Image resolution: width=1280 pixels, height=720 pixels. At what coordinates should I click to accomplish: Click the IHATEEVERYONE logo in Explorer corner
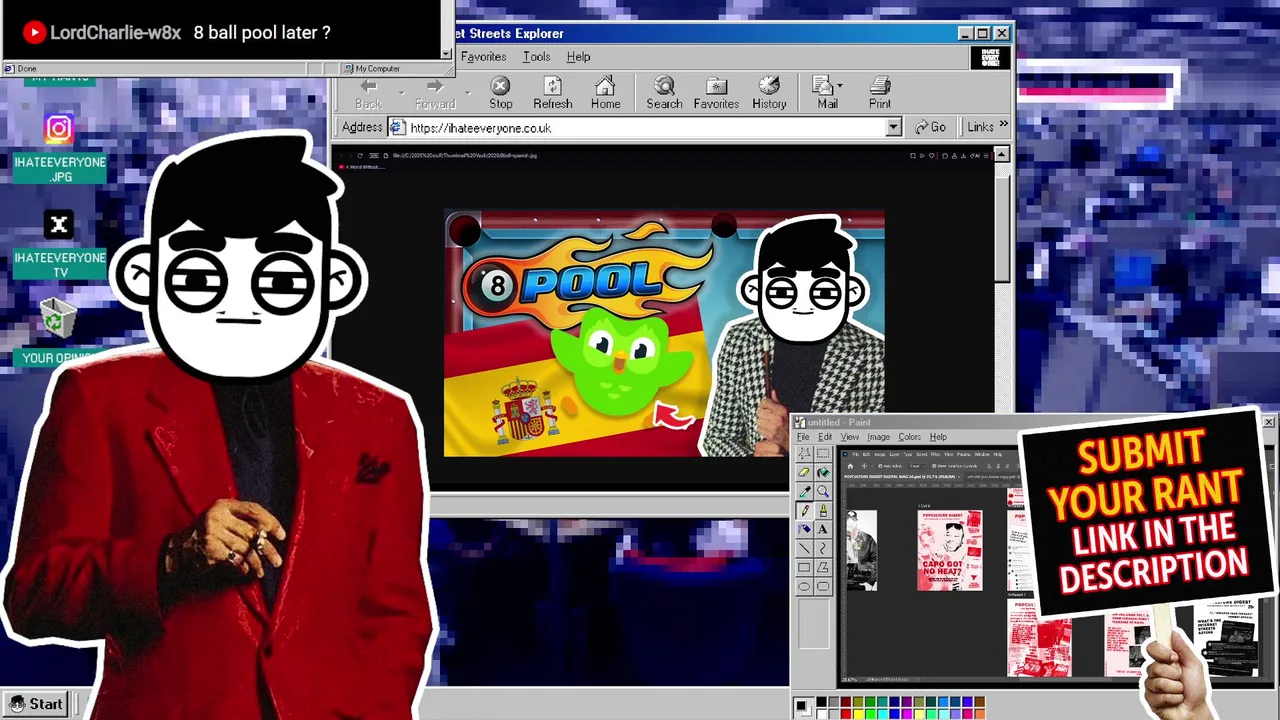pyautogui.click(x=990, y=58)
